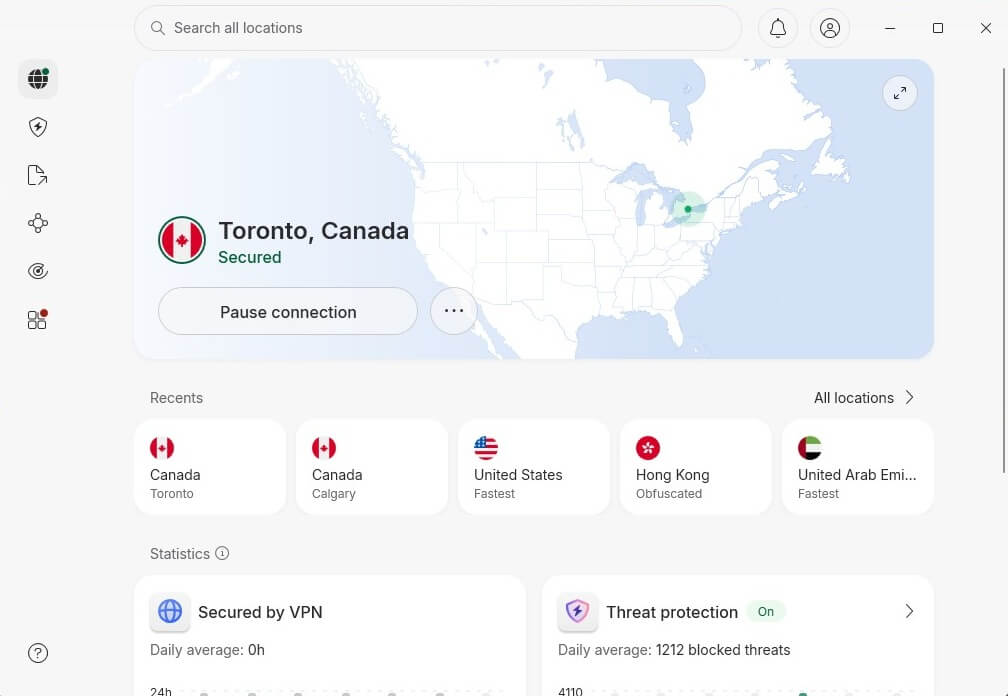Click the search magnifier icon
Viewport: 1008px width, 696px height.
(158, 28)
